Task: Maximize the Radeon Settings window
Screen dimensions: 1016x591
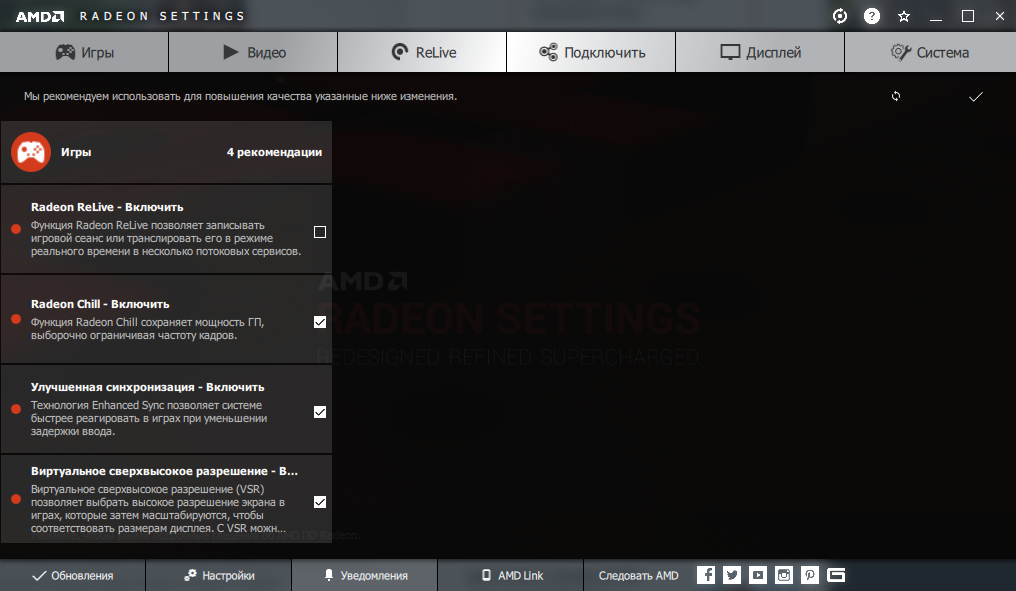Action: [x=968, y=16]
